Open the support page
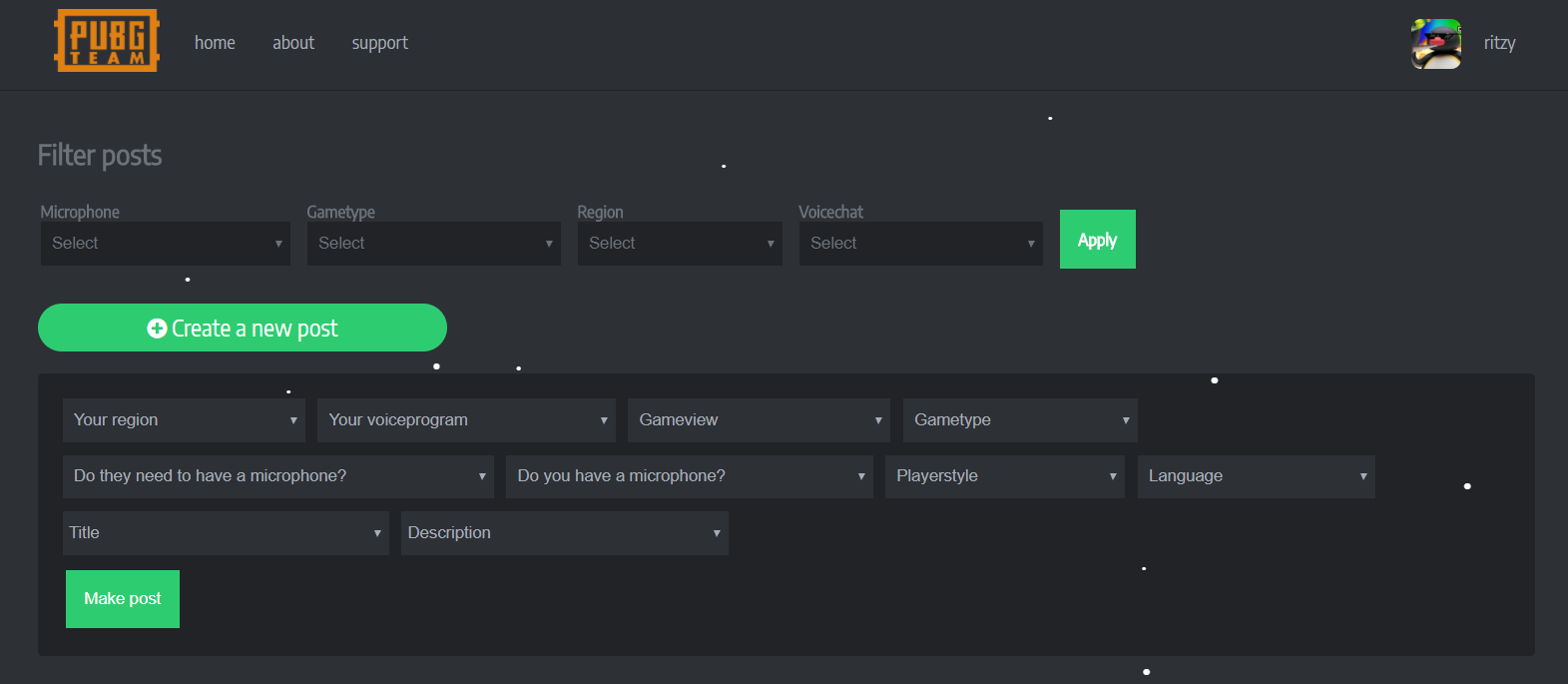 tap(379, 43)
